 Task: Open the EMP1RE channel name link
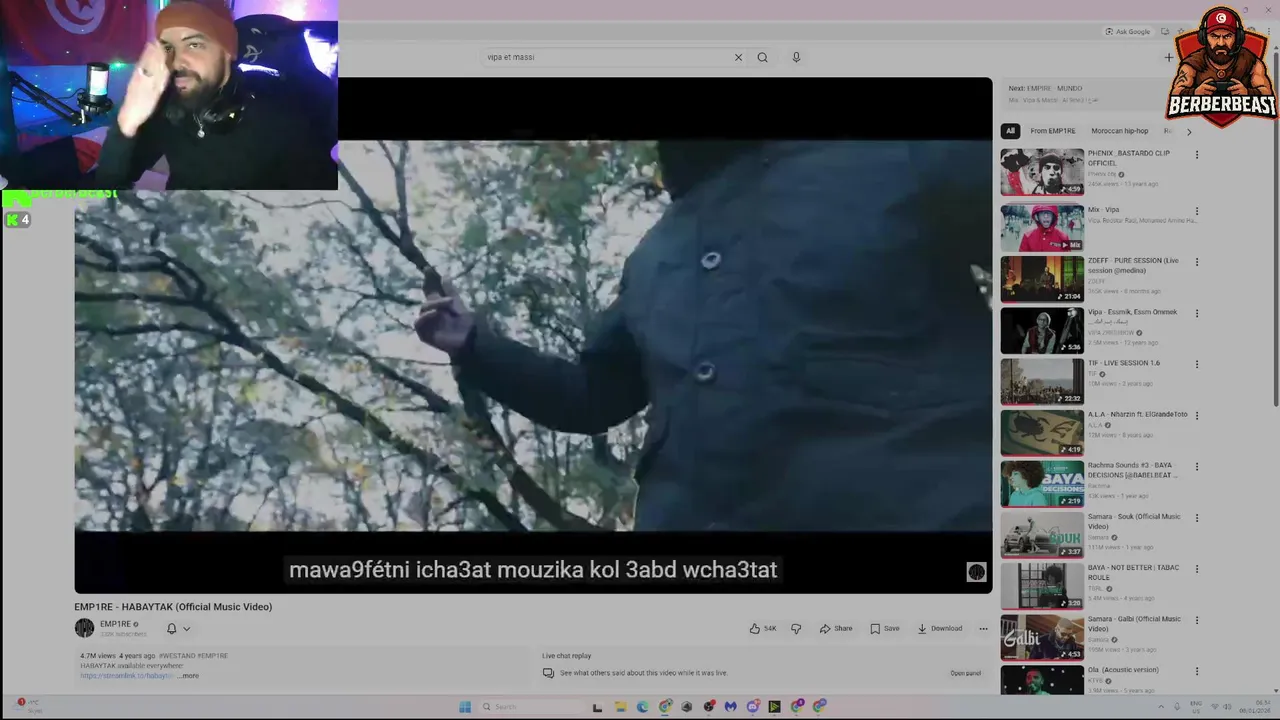(x=115, y=624)
